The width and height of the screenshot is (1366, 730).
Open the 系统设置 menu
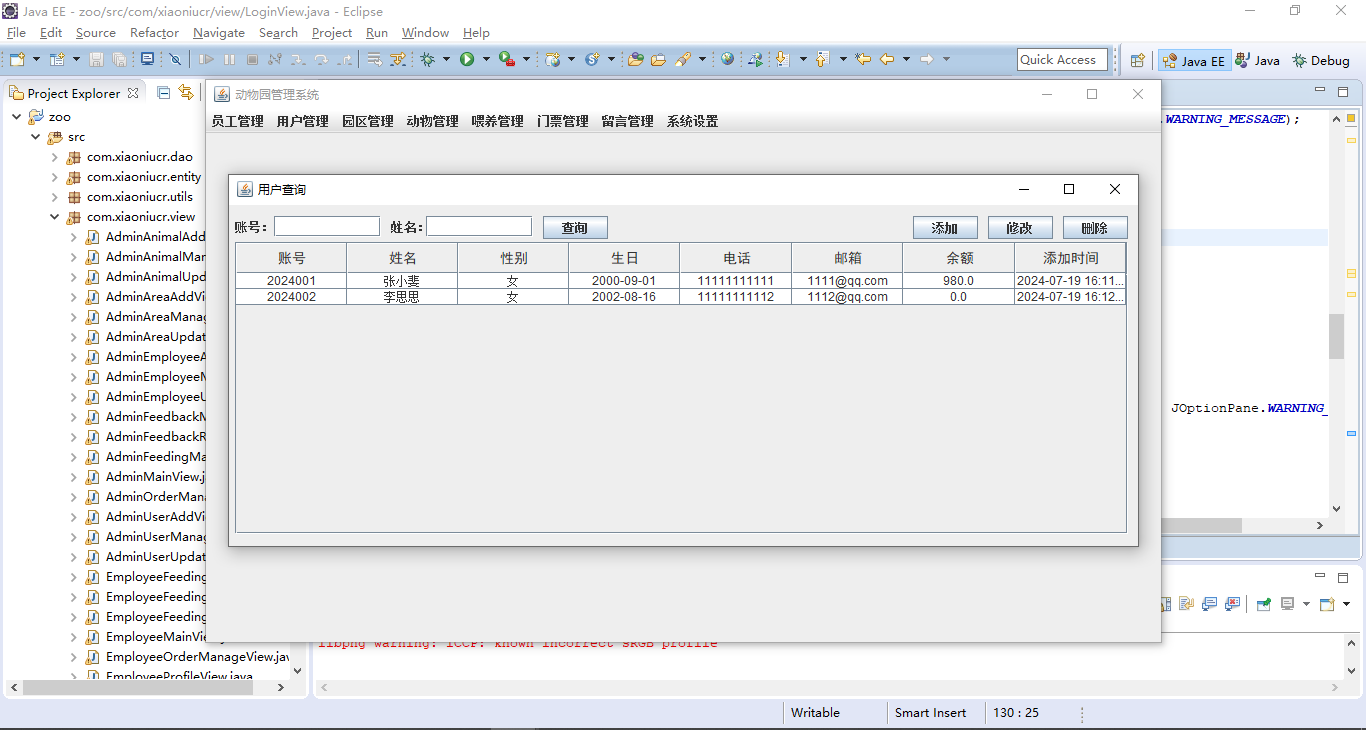pyautogui.click(x=692, y=122)
